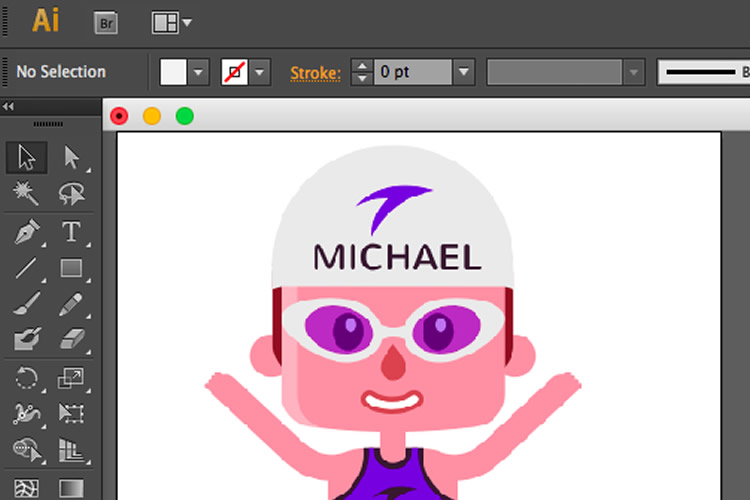
Task: Click the brush definition stroke preview
Action: point(704,72)
